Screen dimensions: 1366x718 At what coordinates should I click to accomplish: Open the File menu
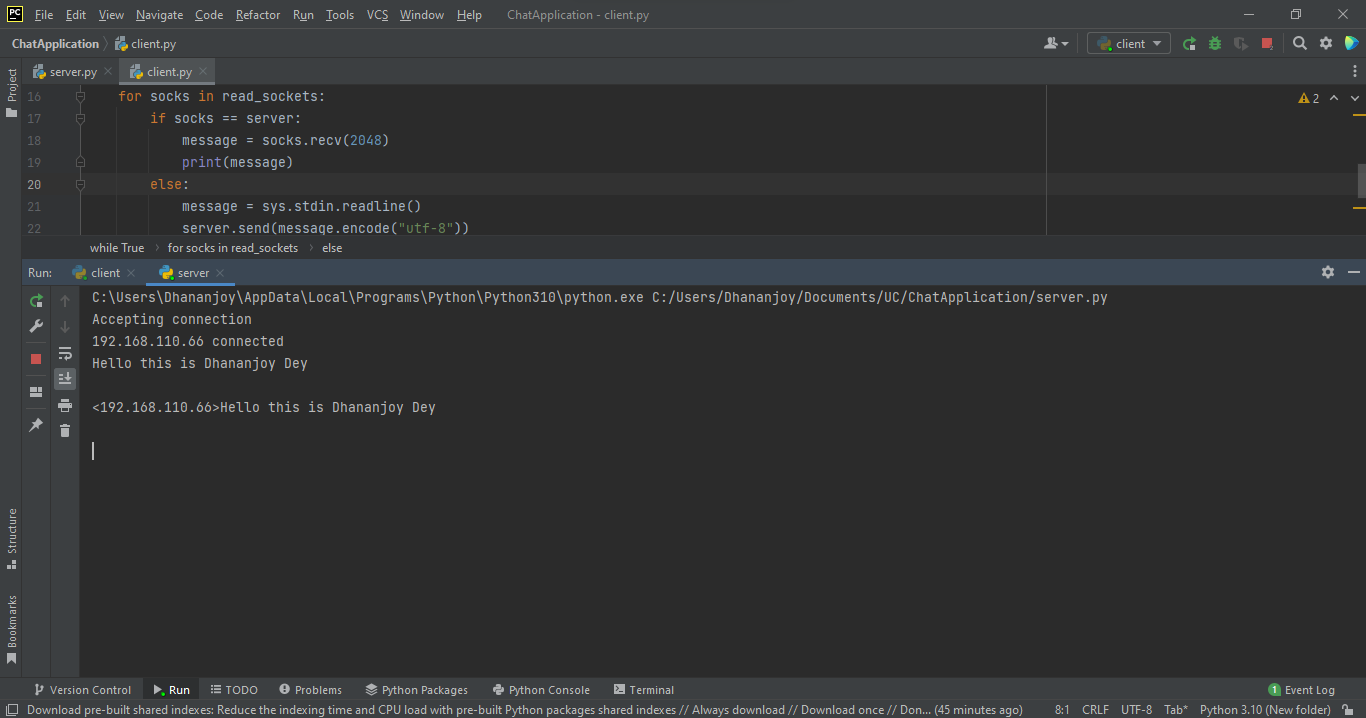point(44,15)
